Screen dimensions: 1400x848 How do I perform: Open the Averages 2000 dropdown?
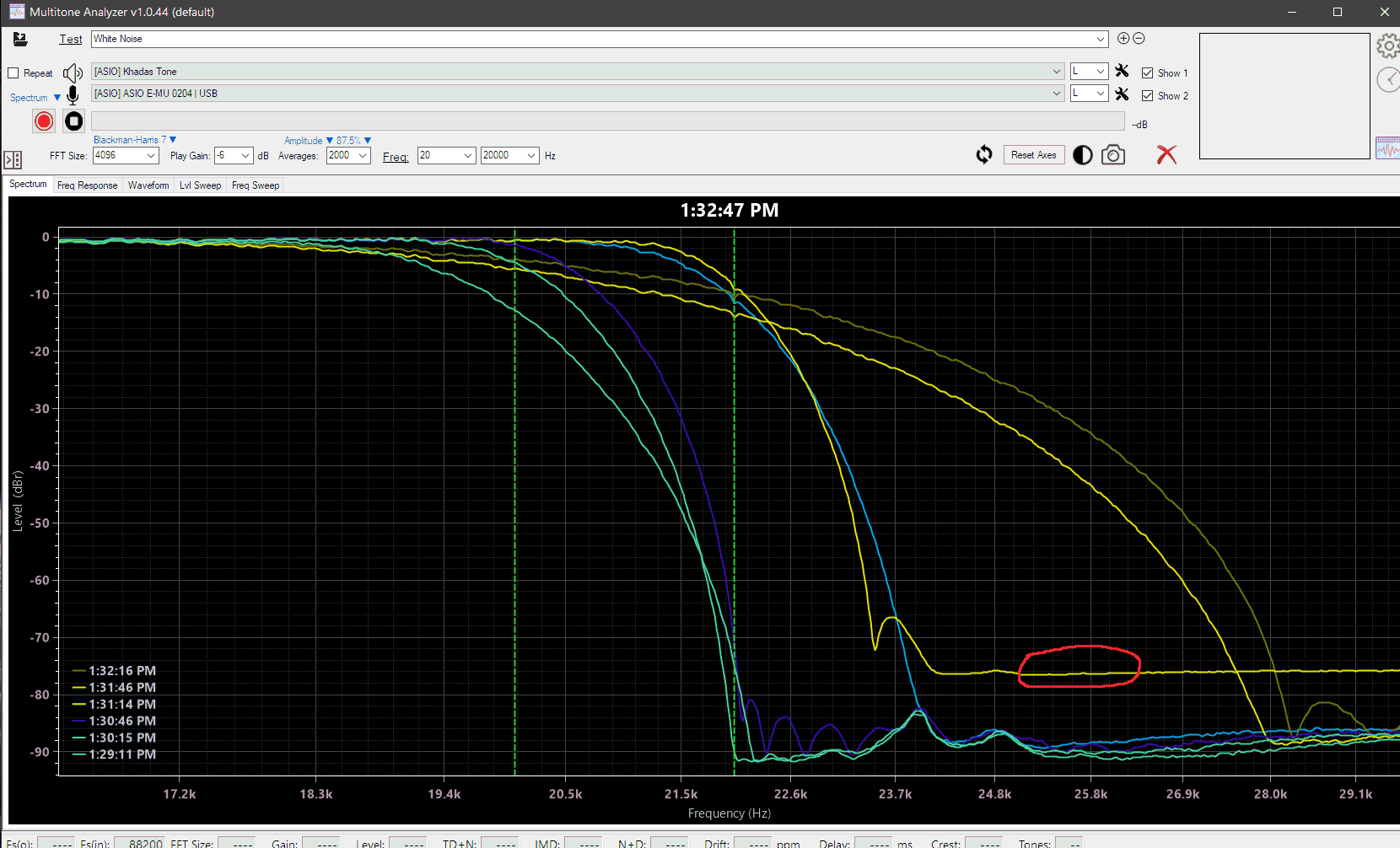(363, 155)
